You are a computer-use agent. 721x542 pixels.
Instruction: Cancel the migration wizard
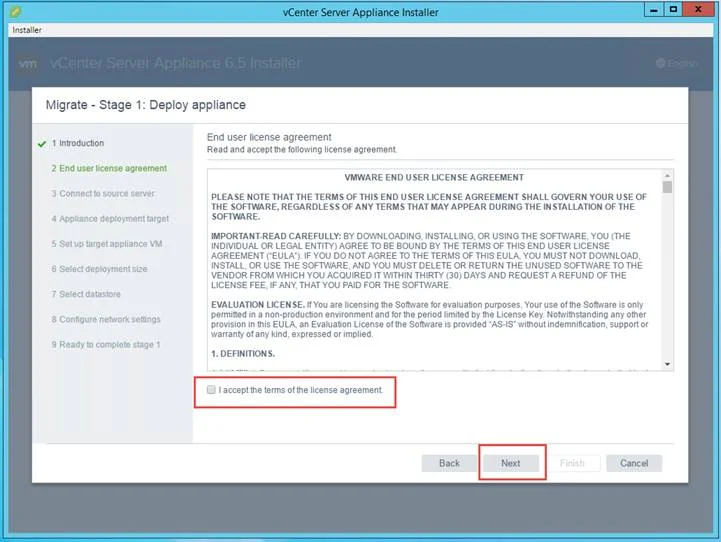pyautogui.click(x=634, y=463)
